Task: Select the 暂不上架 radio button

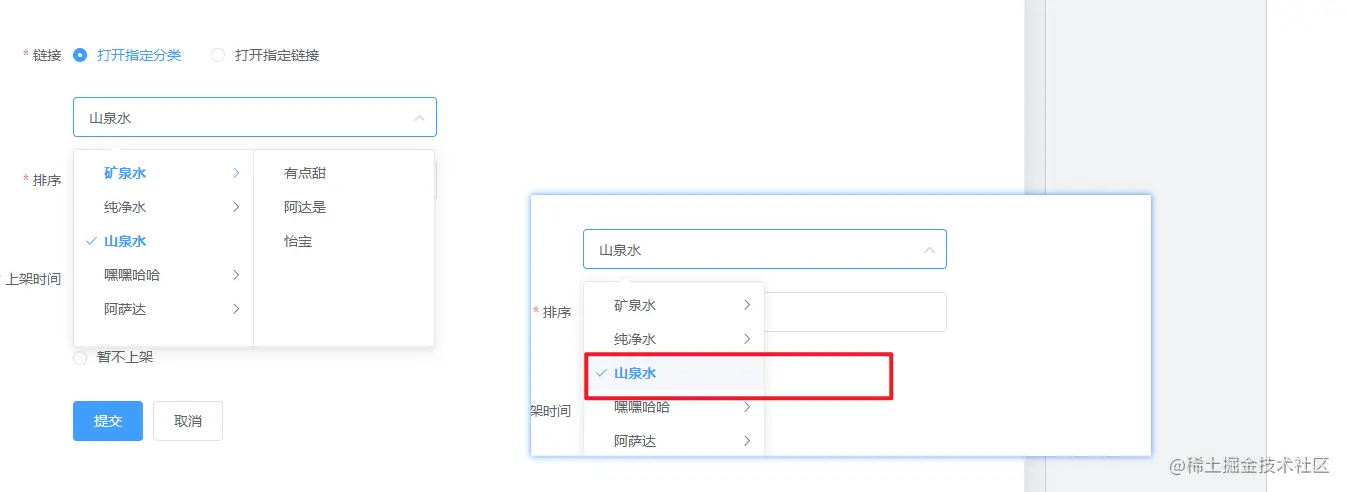Action: coord(80,357)
